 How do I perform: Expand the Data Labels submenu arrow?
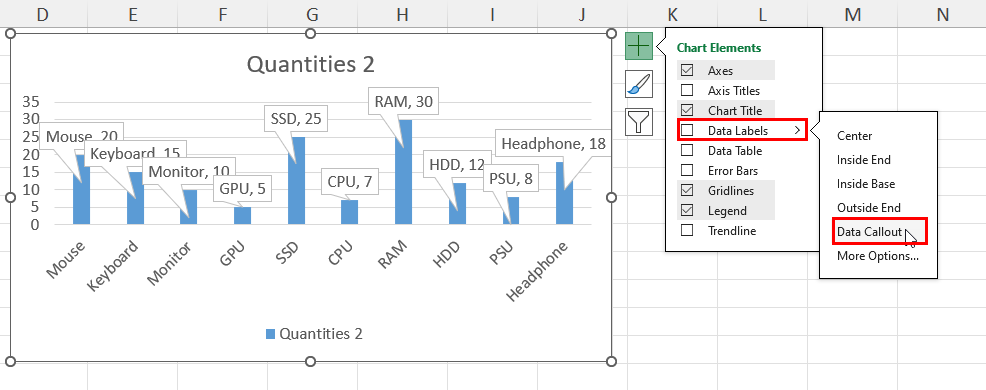(x=797, y=131)
